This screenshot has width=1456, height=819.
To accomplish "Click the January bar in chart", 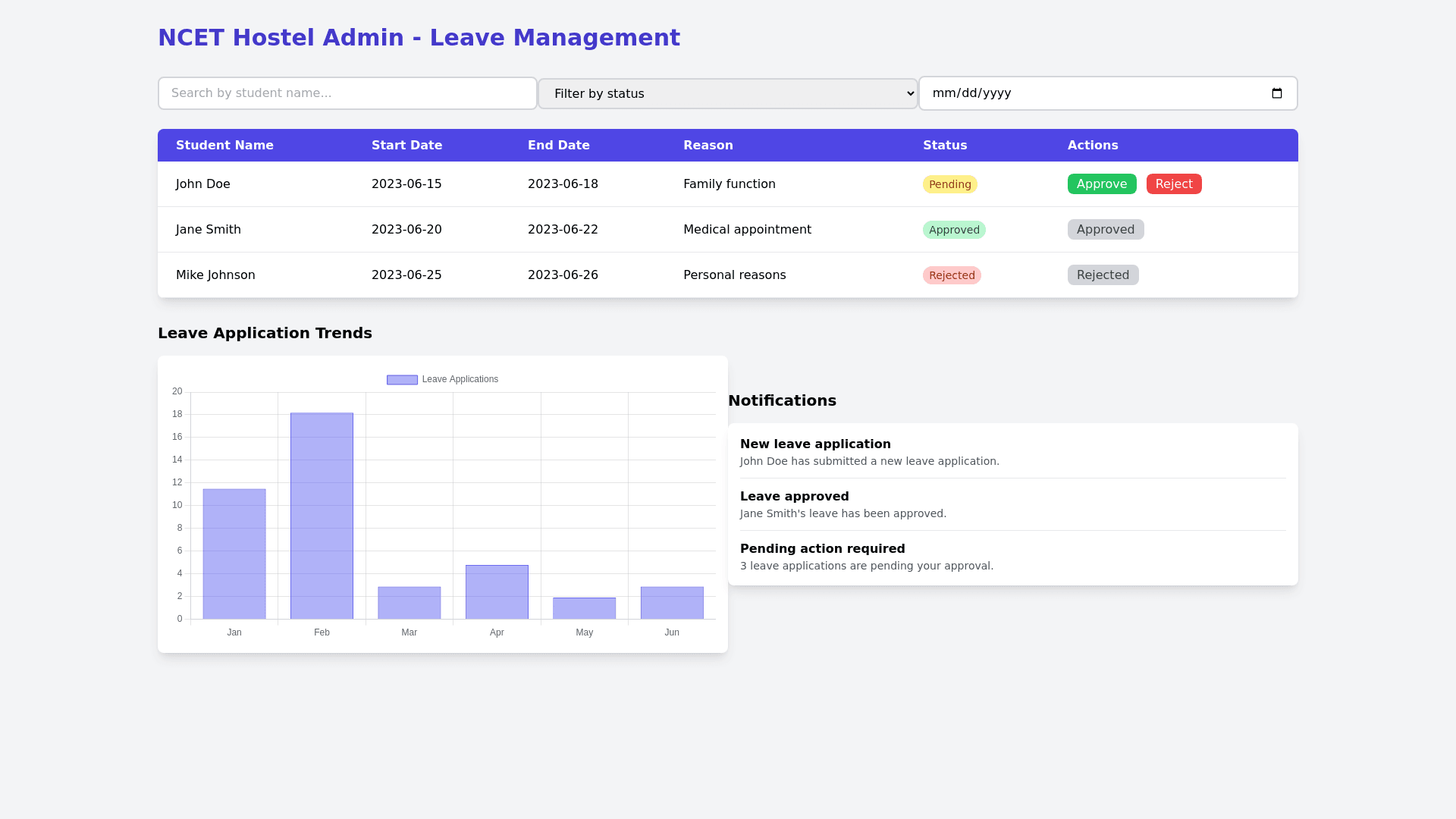I will [x=234, y=554].
